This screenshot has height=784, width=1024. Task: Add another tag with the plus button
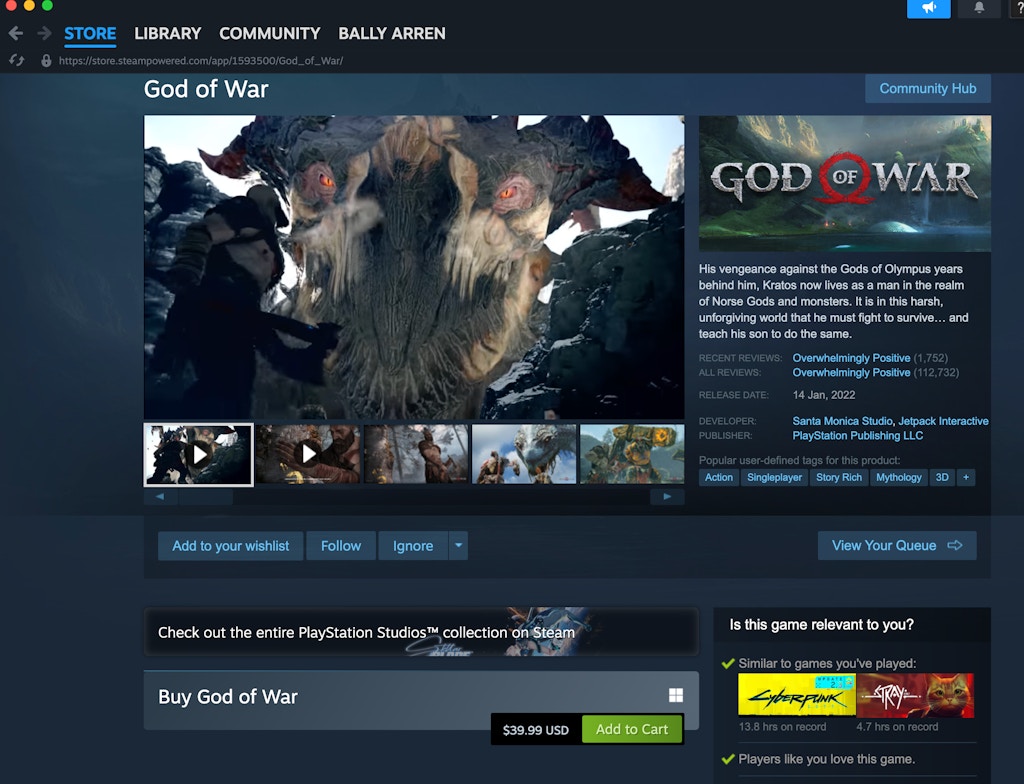point(966,478)
